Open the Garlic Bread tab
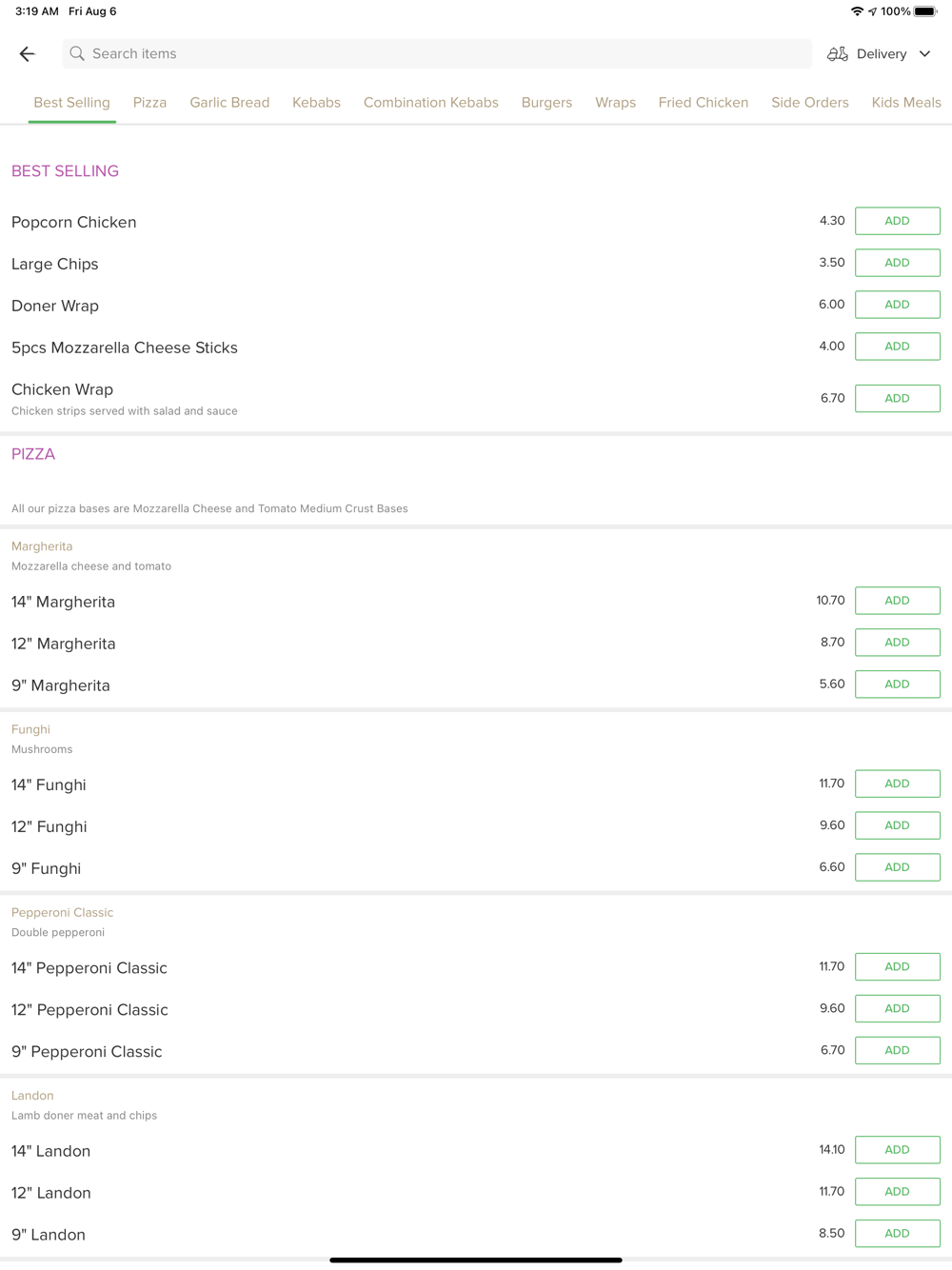The height and width of the screenshot is (1270, 952). pyautogui.click(x=229, y=103)
